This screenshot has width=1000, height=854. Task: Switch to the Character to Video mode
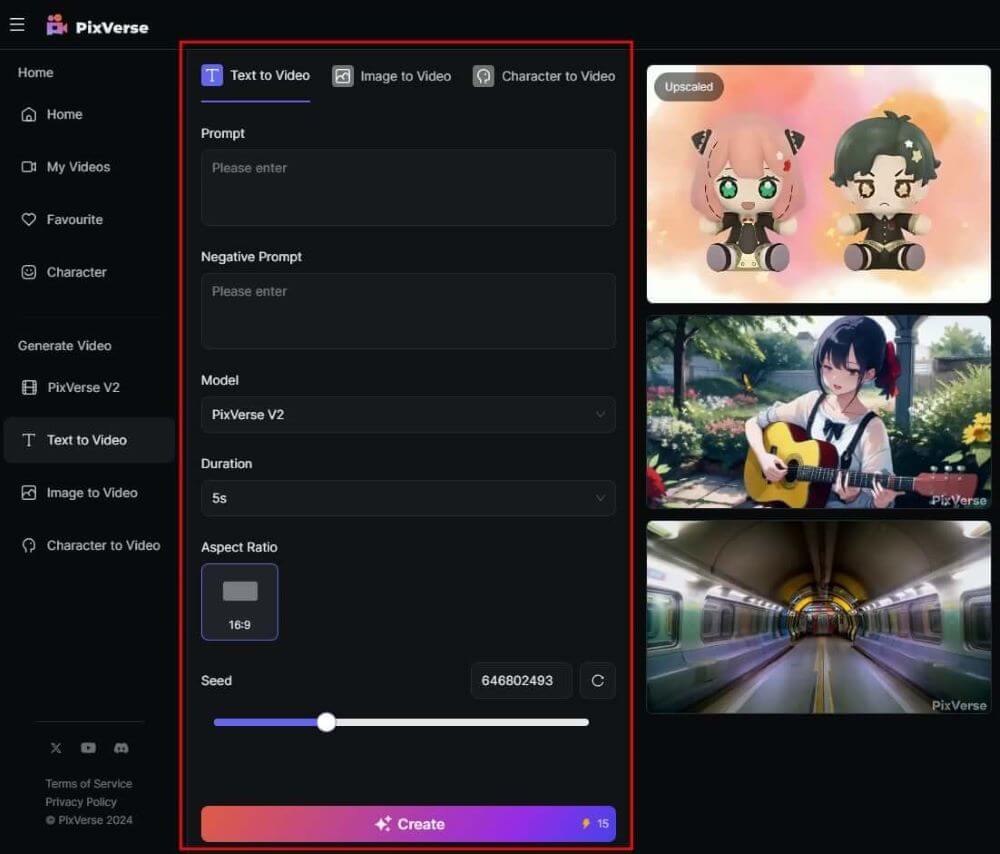[x=544, y=75]
